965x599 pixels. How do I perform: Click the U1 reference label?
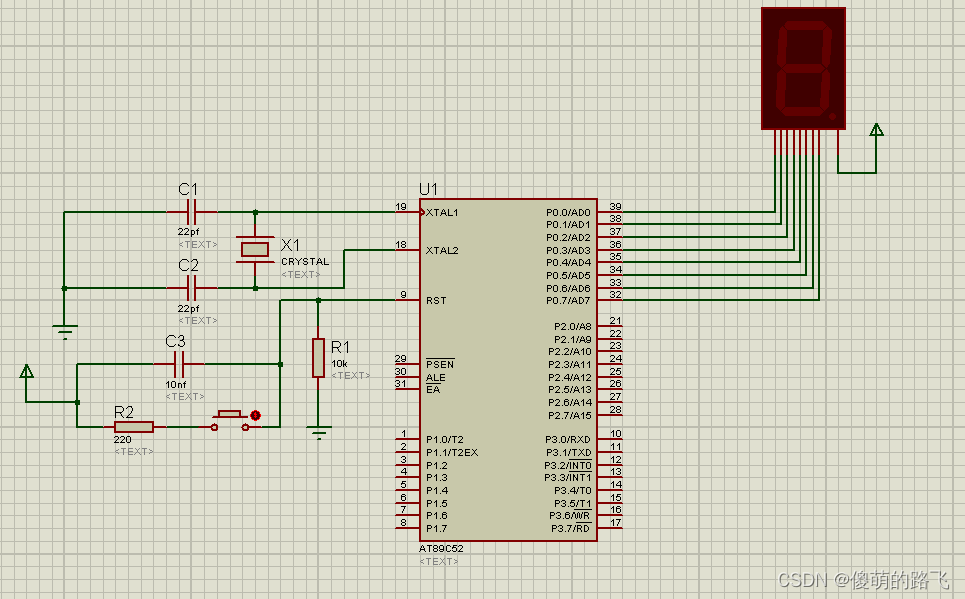pyautogui.click(x=428, y=189)
